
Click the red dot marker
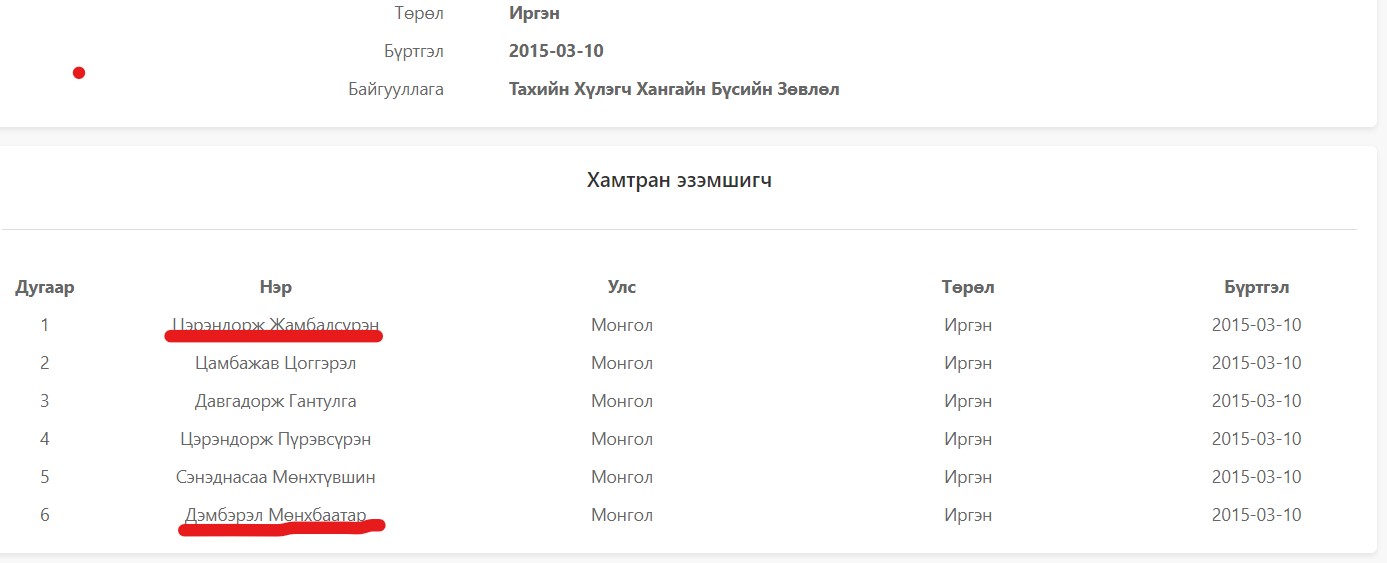[79, 73]
